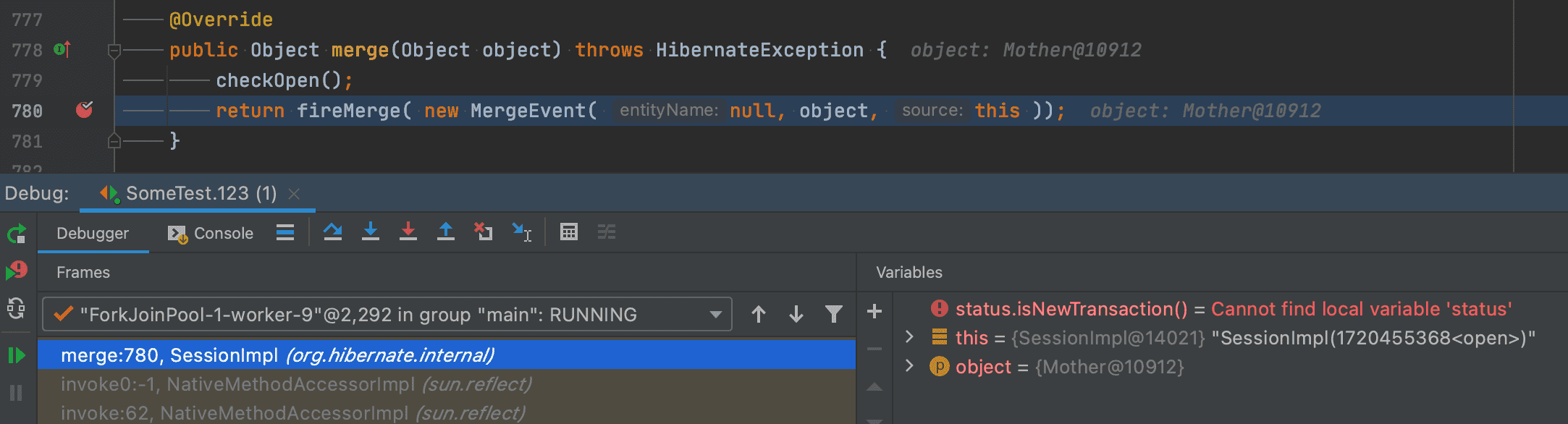Rerun failed tests from the debug sidebar
Viewport: 1568px width, 424px height.
click(x=17, y=271)
